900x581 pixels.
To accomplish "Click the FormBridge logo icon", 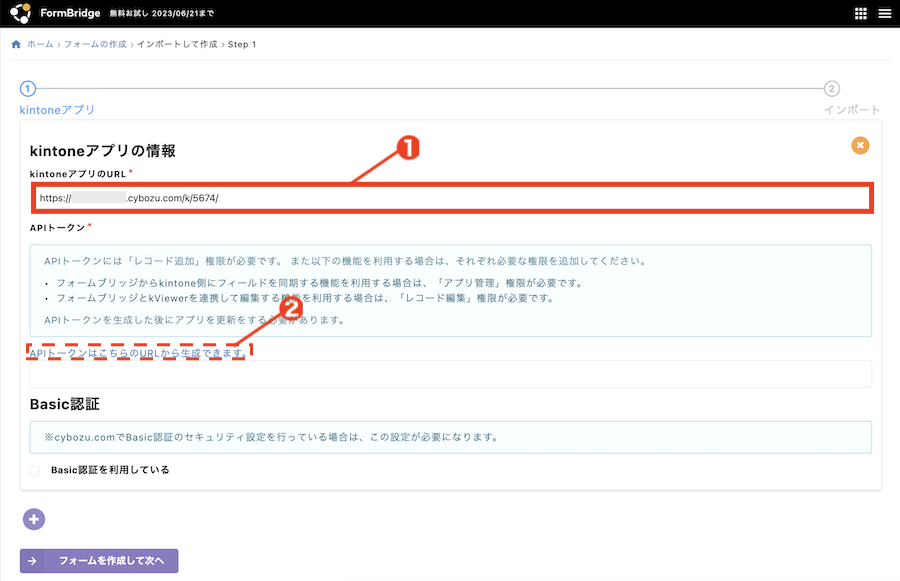I will point(21,13).
